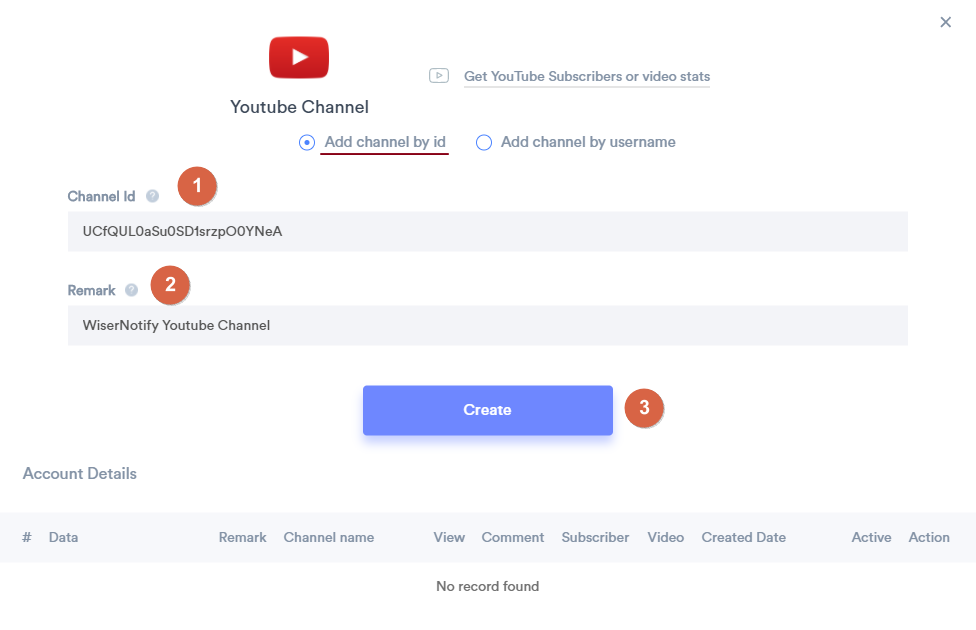The width and height of the screenshot is (976, 630).
Task: Click the Active column header
Action: (x=871, y=537)
